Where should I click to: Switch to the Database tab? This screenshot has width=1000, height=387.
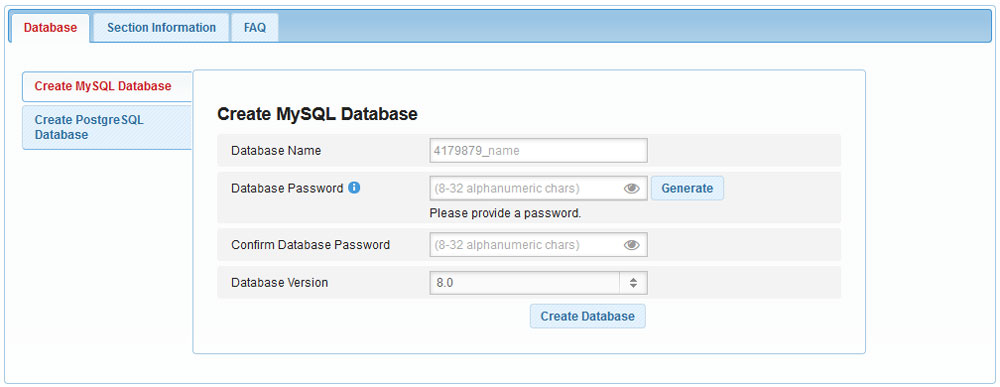(x=50, y=27)
